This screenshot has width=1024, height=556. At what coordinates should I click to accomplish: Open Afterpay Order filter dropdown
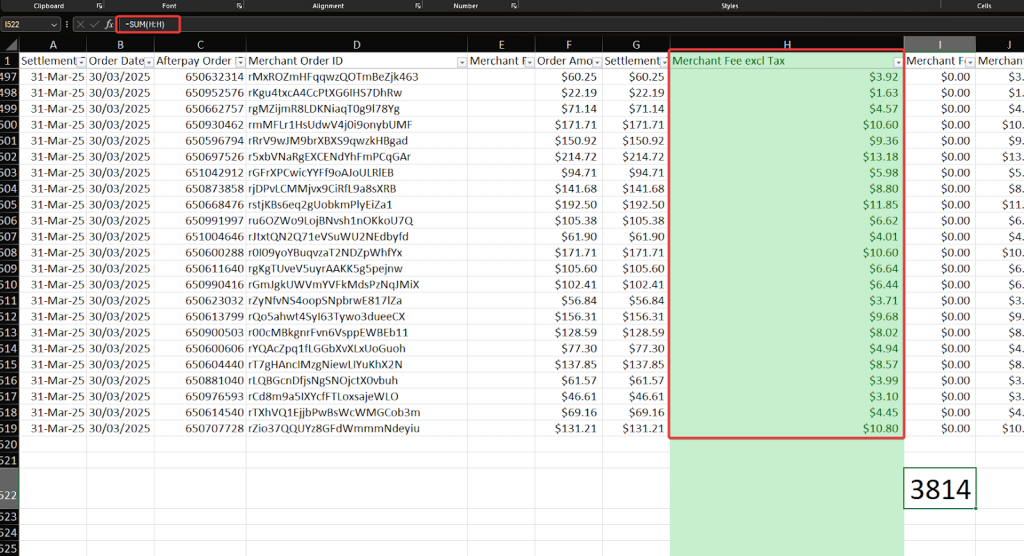(x=239, y=62)
